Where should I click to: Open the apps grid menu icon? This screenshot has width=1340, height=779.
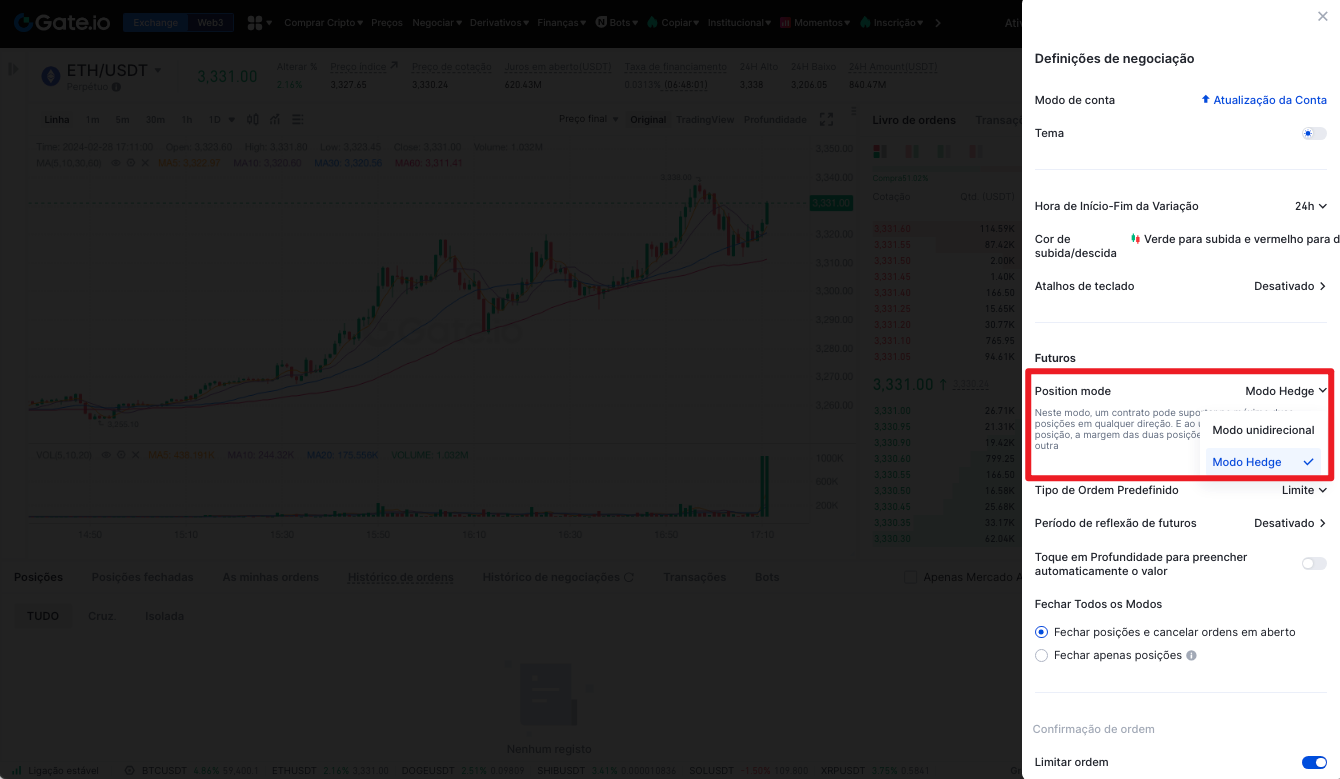[x=255, y=22]
